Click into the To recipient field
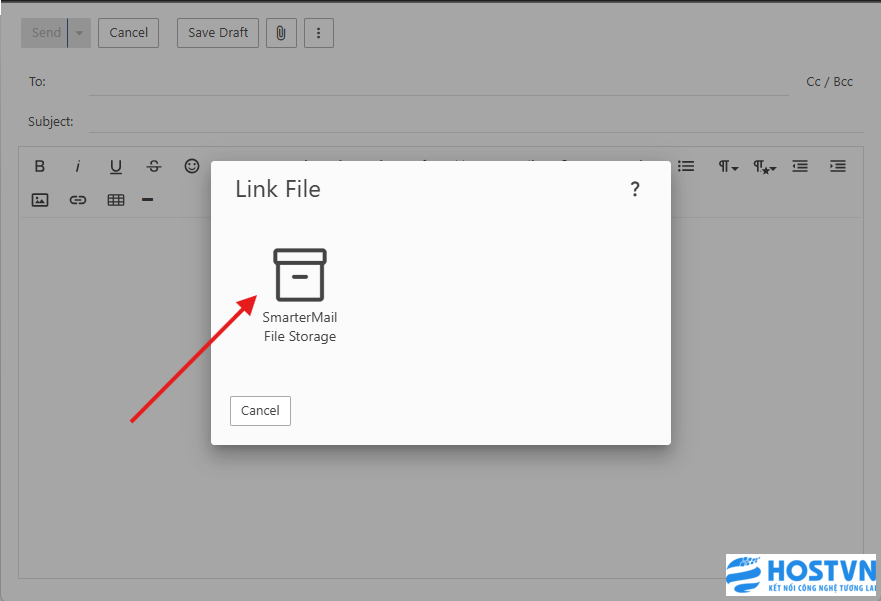Screen dimensions: 881x601 [x=440, y=82]
